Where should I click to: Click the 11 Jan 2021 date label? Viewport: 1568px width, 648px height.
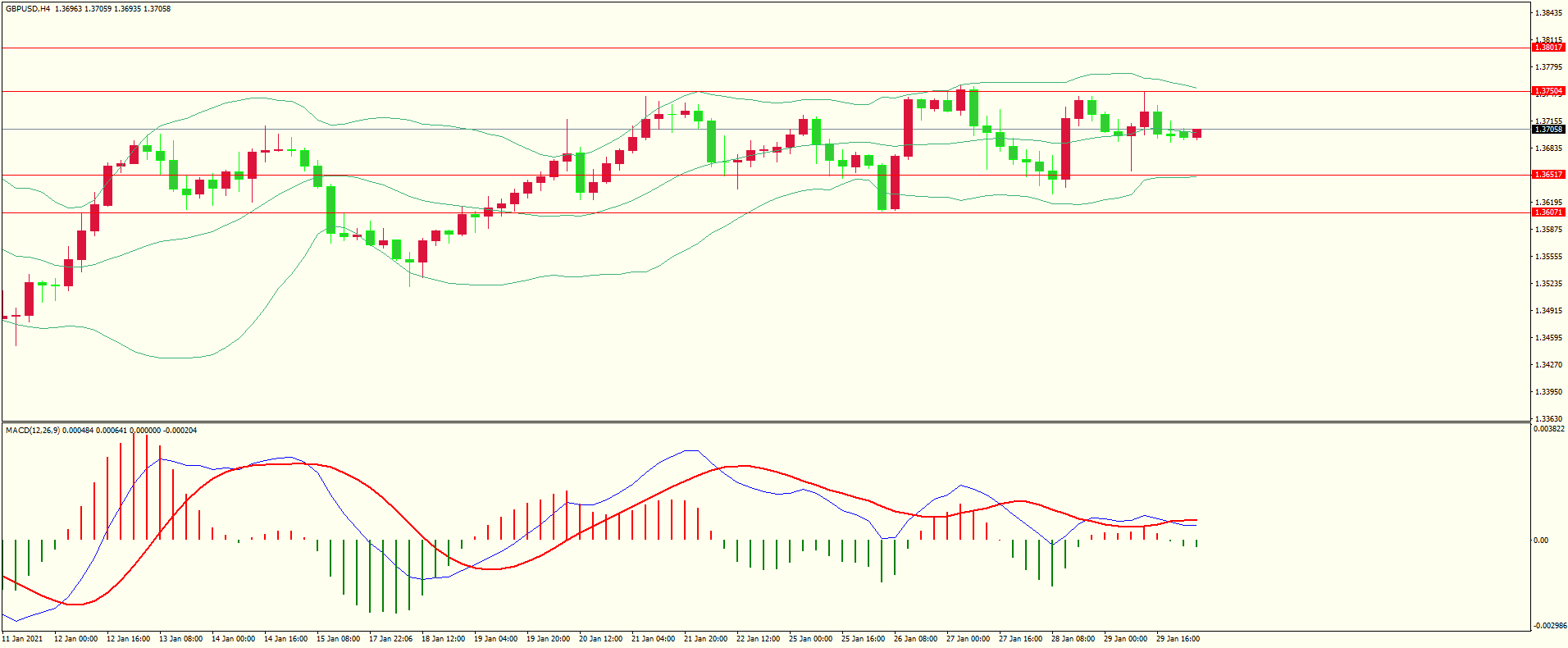(x=23, y=639)
